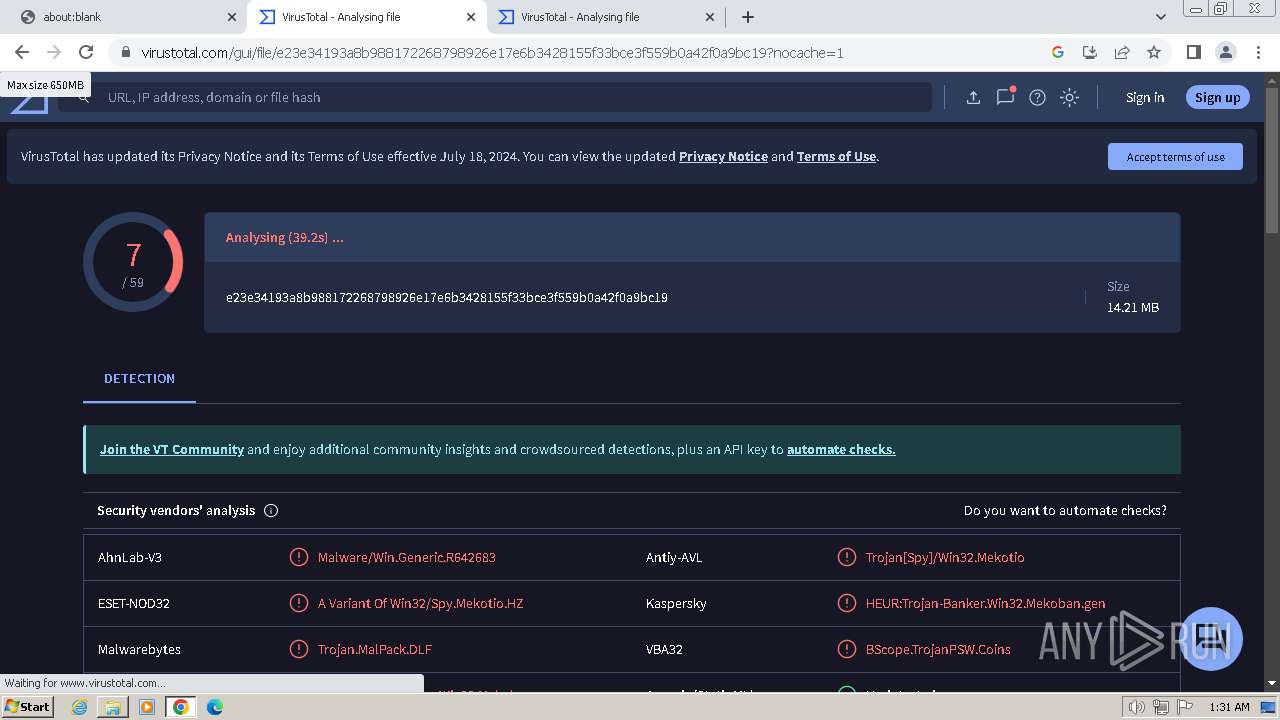The height and width of the screenshot is (720, 1280).
Task: Click the install app icon in address bar
Action: point(1090,52)
